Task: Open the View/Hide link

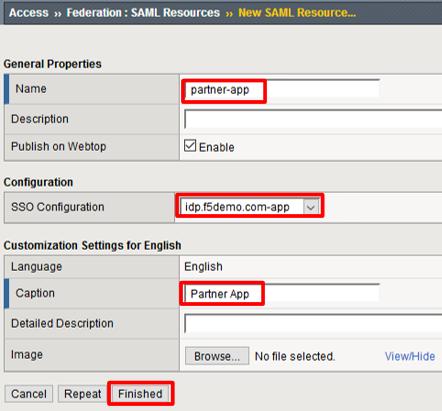Action: point(410,356)
